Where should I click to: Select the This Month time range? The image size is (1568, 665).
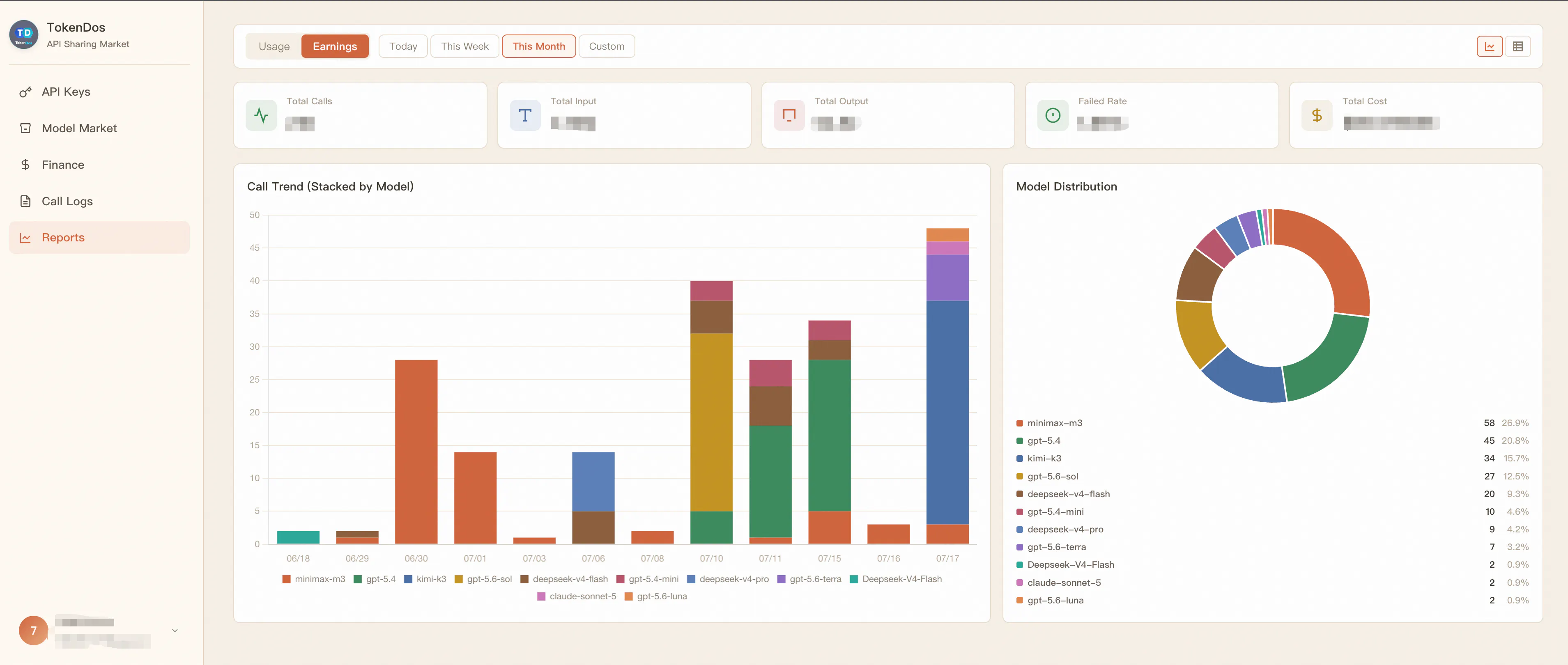(x=539, y=46)
